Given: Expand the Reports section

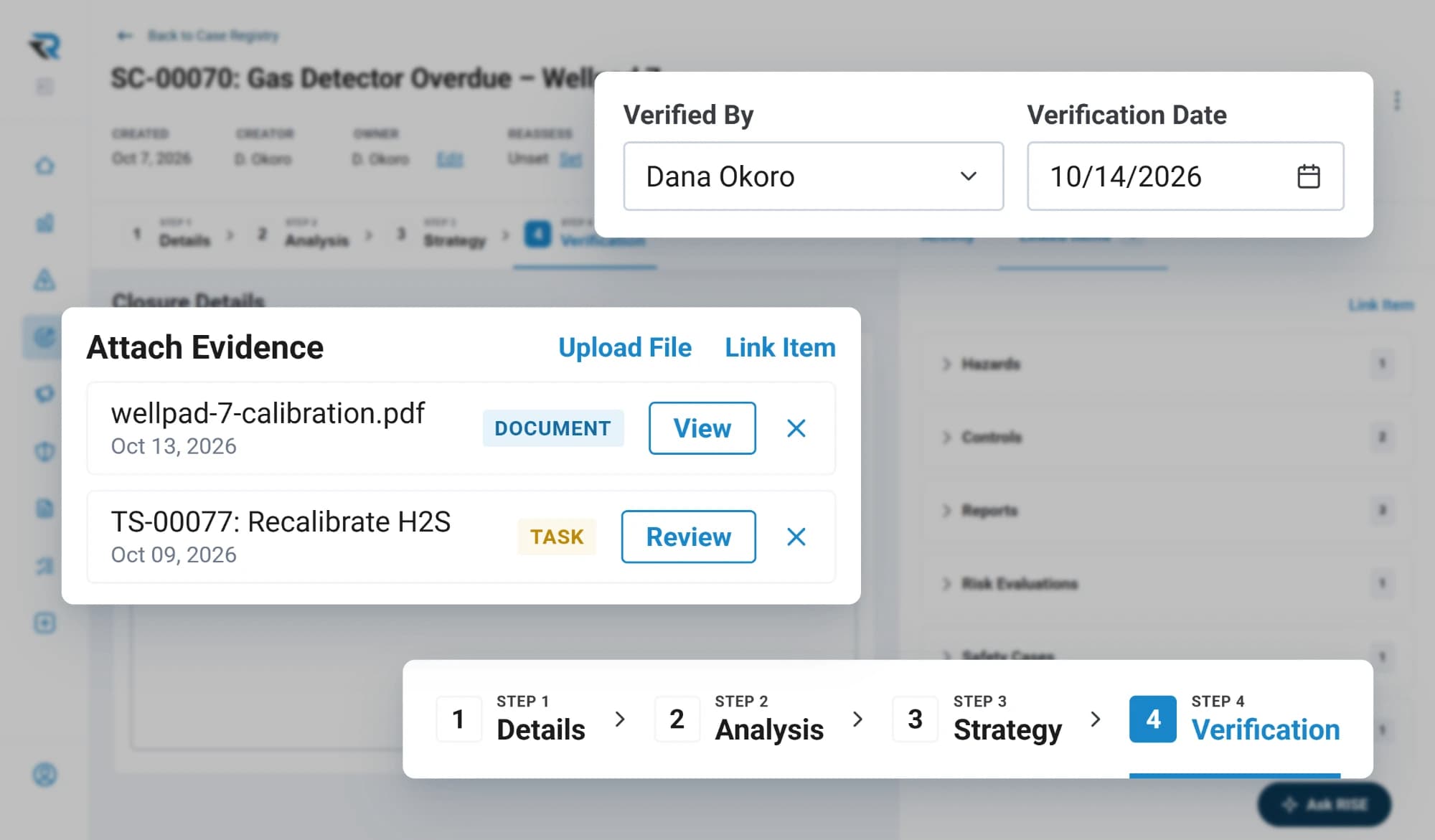Looking at the screenshot, I should (1166, 510).
